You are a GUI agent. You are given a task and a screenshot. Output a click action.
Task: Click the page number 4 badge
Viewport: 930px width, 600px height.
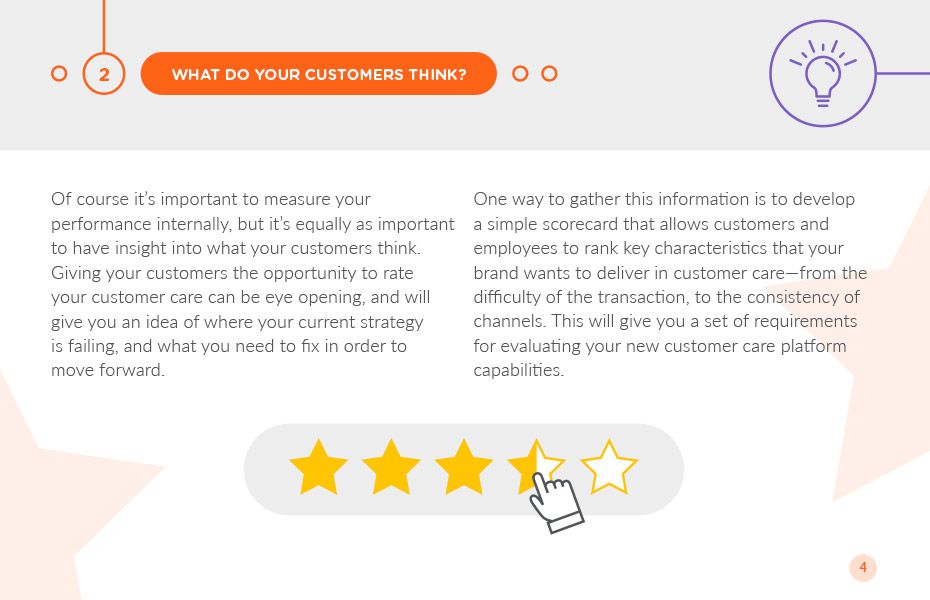(x=863, y=567)
